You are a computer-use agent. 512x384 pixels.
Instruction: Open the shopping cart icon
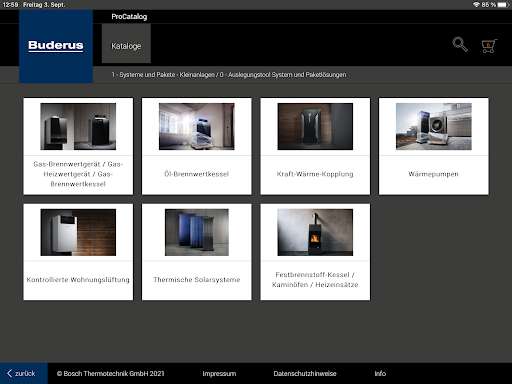pos(489,46)
